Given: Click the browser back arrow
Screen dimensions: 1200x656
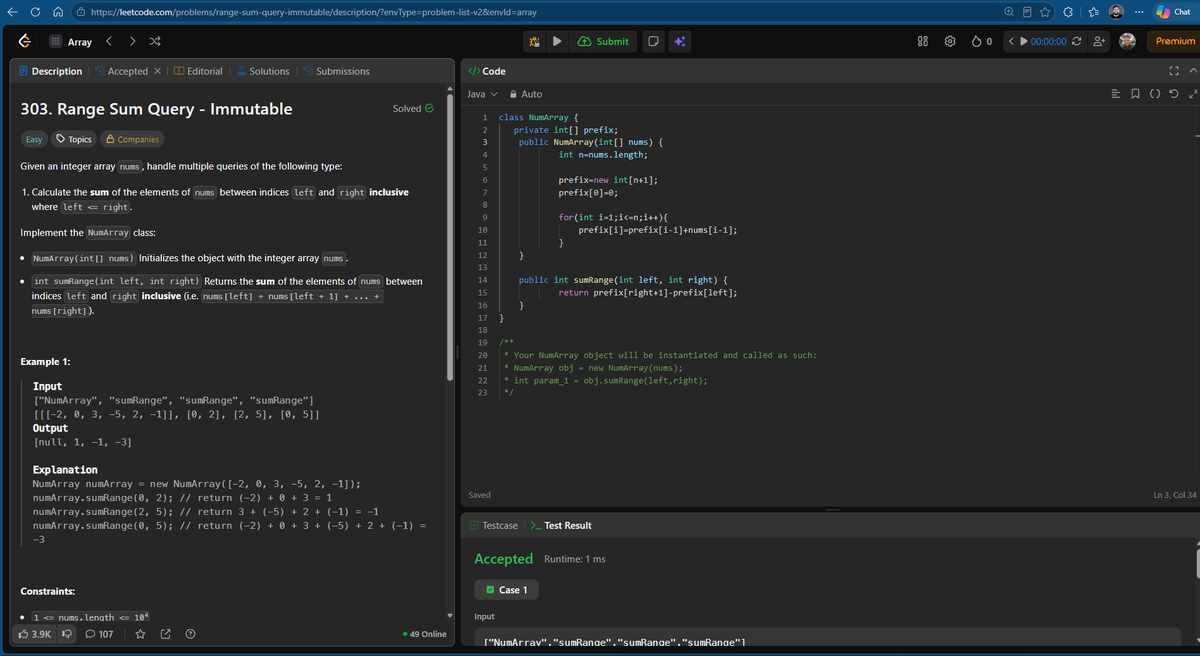Looking at the screenshot, I should tap(13, 11).
